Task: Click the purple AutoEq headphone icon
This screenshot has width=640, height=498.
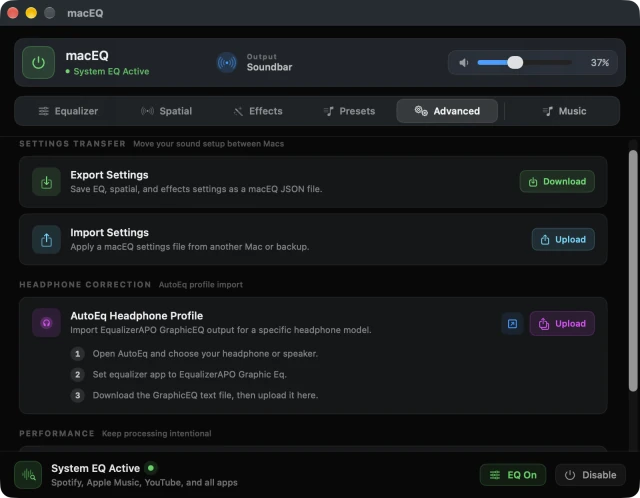Action: click(x=47, y=323)
